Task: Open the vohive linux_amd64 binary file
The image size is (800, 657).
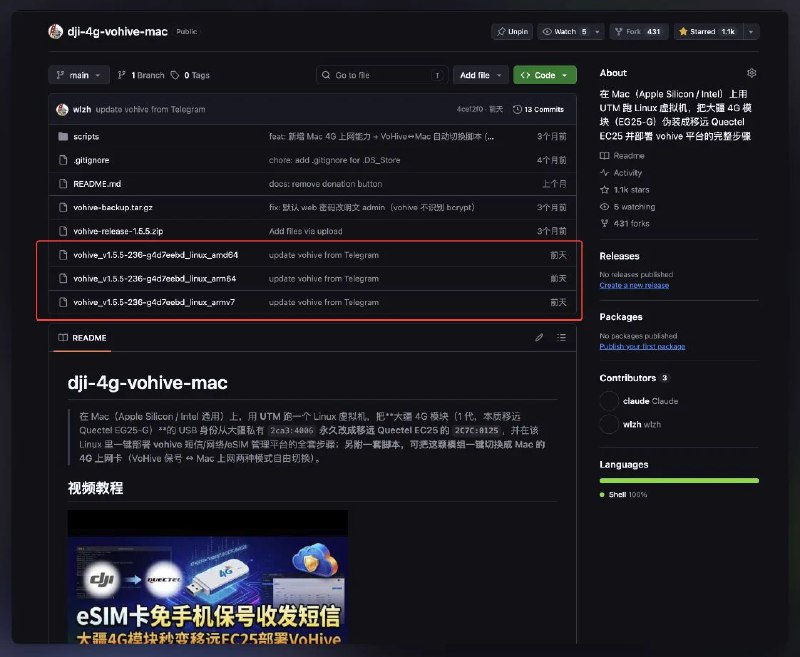Action: 156,255
